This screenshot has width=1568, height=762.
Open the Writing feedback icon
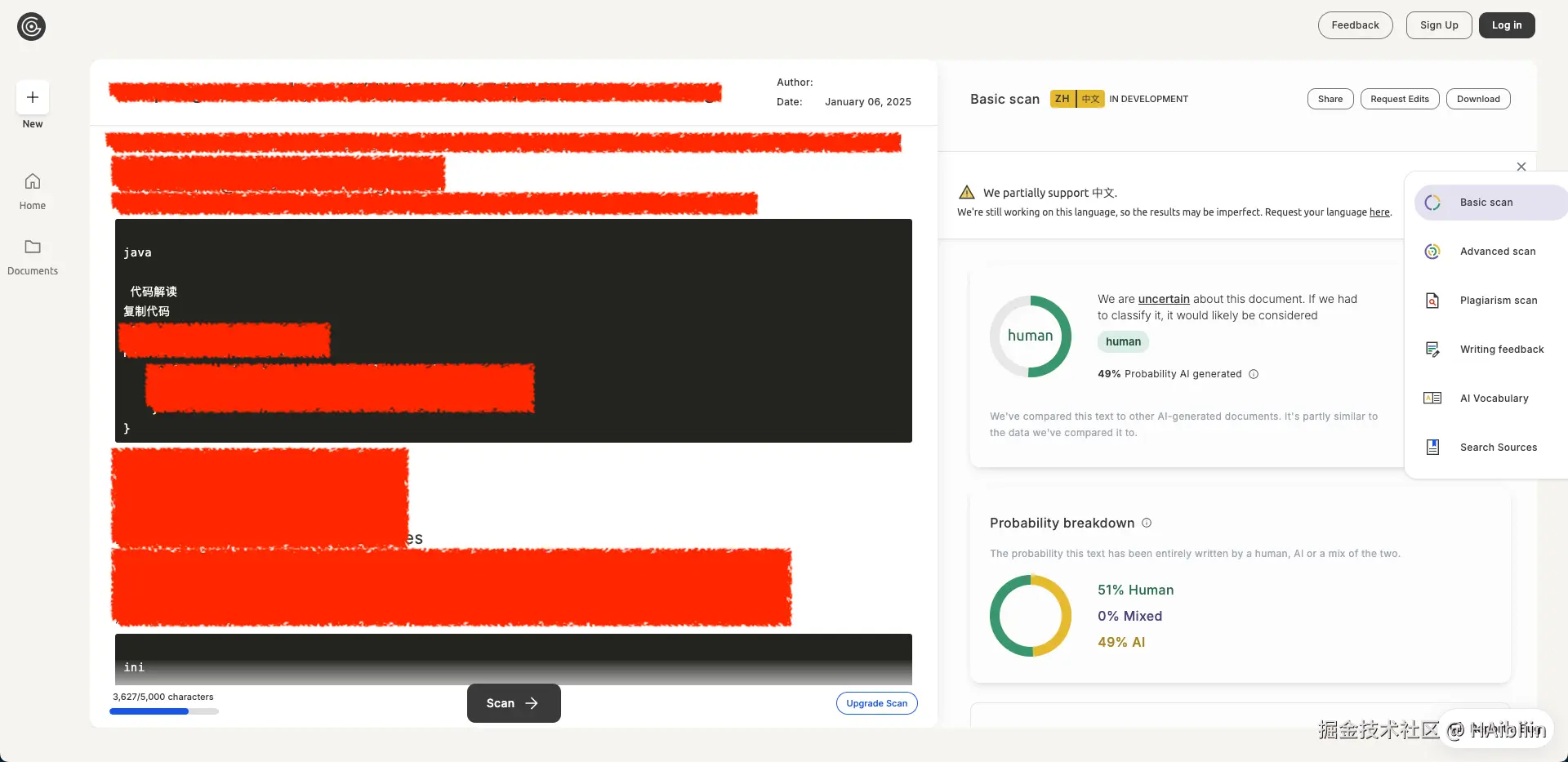(x=1432, y=350)
